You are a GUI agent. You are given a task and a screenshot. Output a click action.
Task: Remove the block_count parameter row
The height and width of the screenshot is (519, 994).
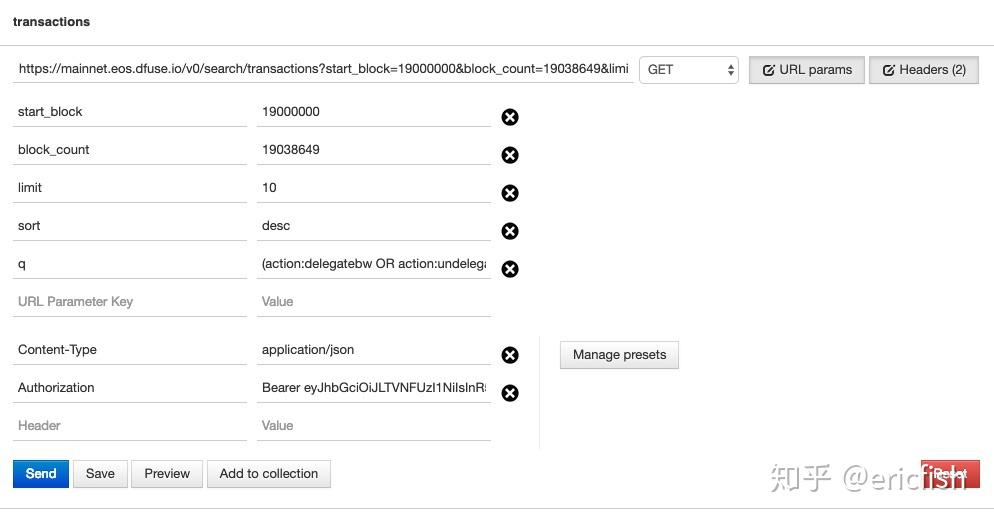[x=510, y=155]
